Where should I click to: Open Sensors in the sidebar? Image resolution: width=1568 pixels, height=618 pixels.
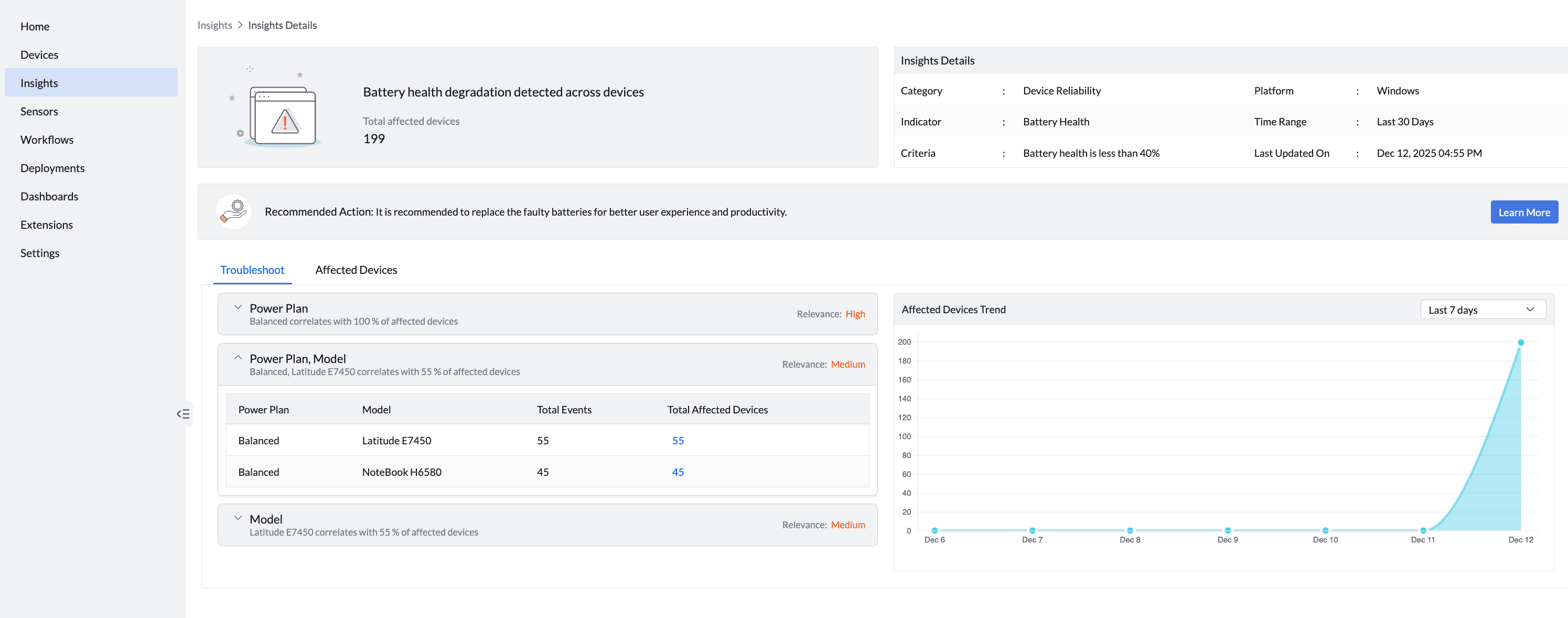[x=39, y=111]
